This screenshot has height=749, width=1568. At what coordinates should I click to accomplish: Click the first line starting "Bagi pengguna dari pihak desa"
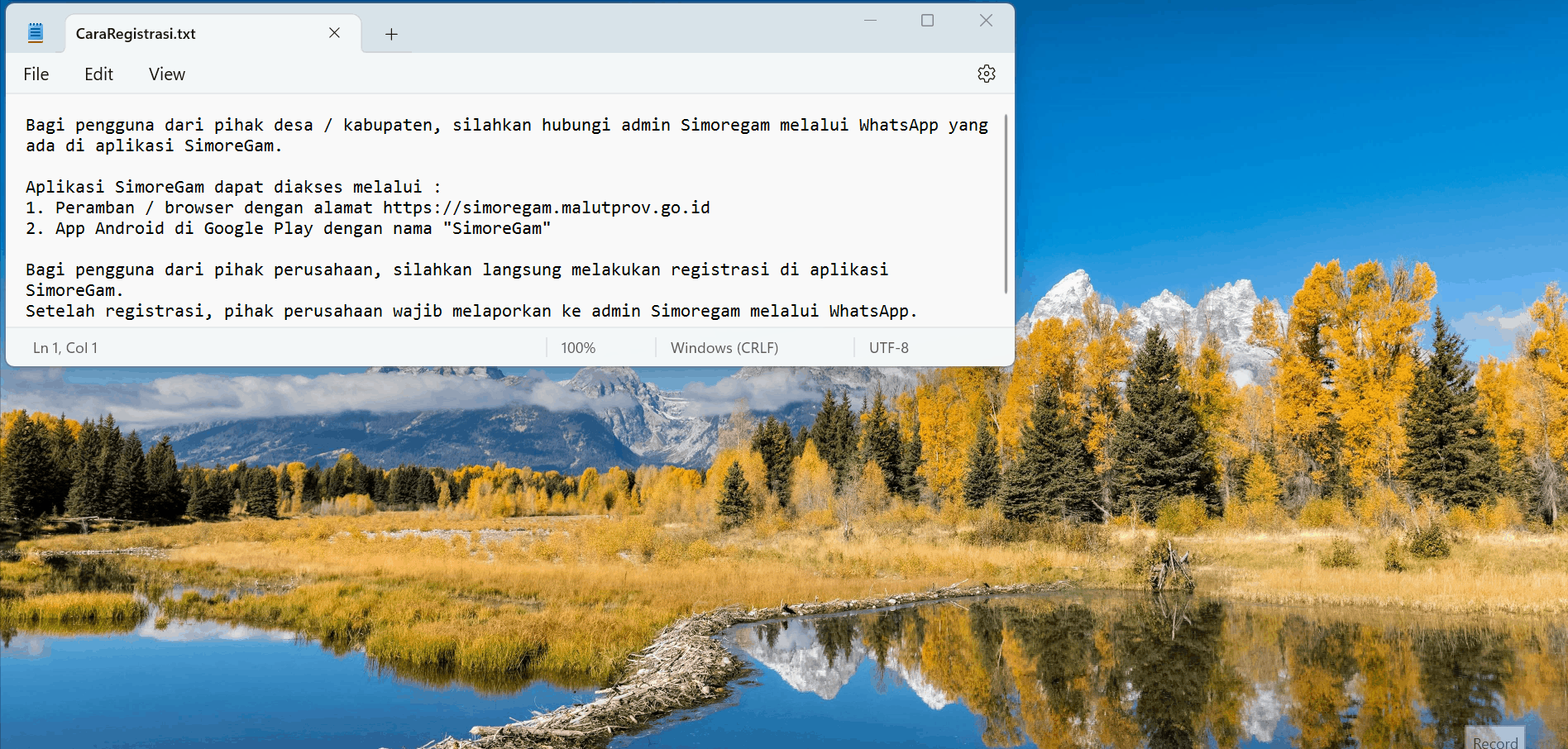click(x=507, y=125)
